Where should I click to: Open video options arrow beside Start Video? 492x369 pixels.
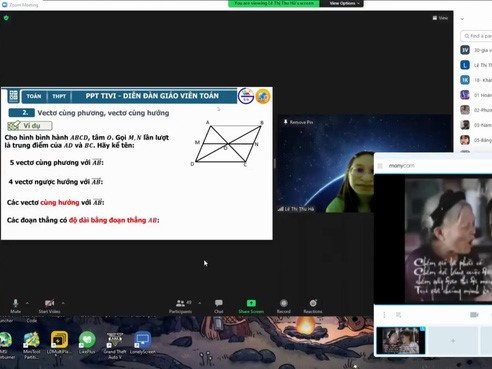(x=63, y=303)
